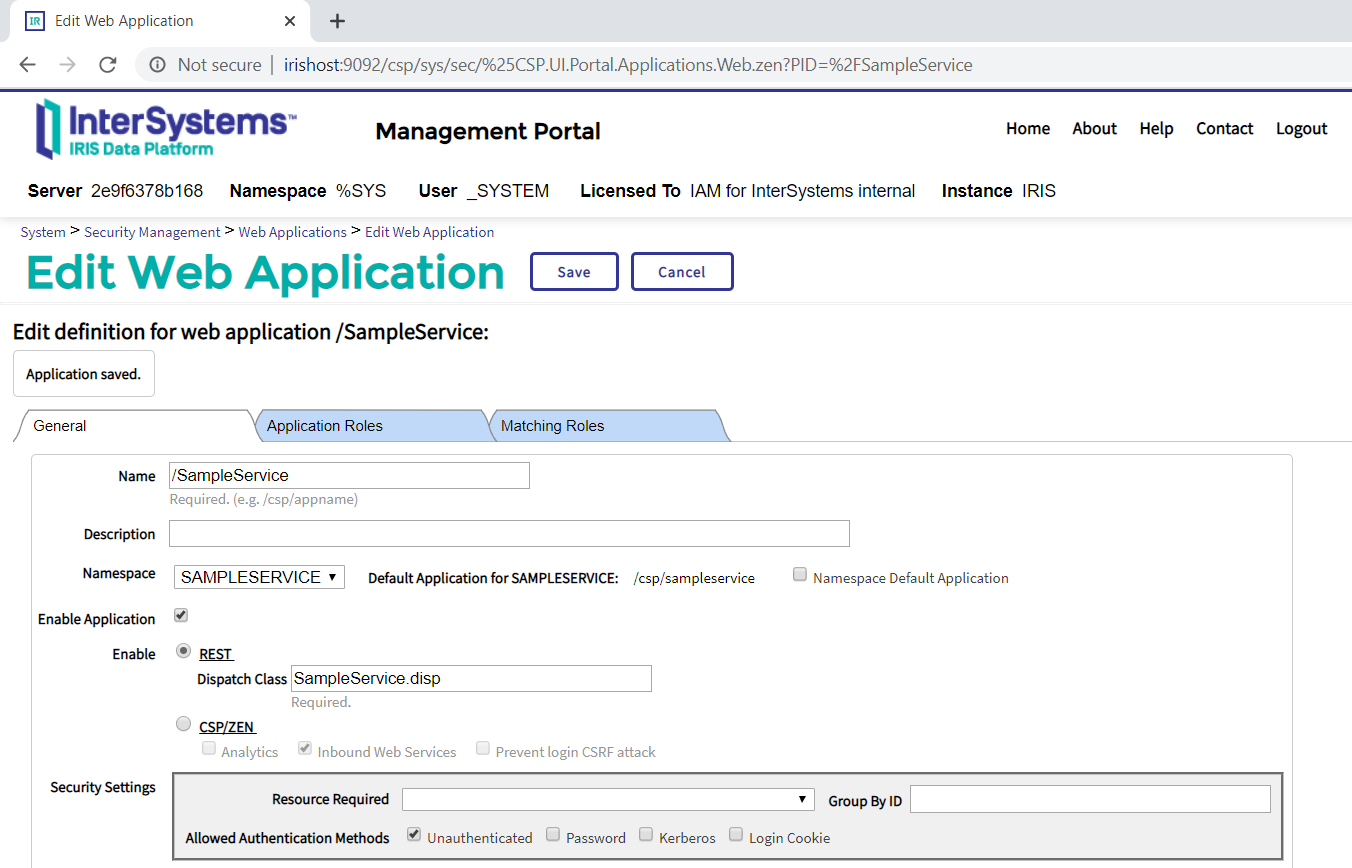Click the Analytics checkbox
1352x868 pixels.
tap(209, 749)
